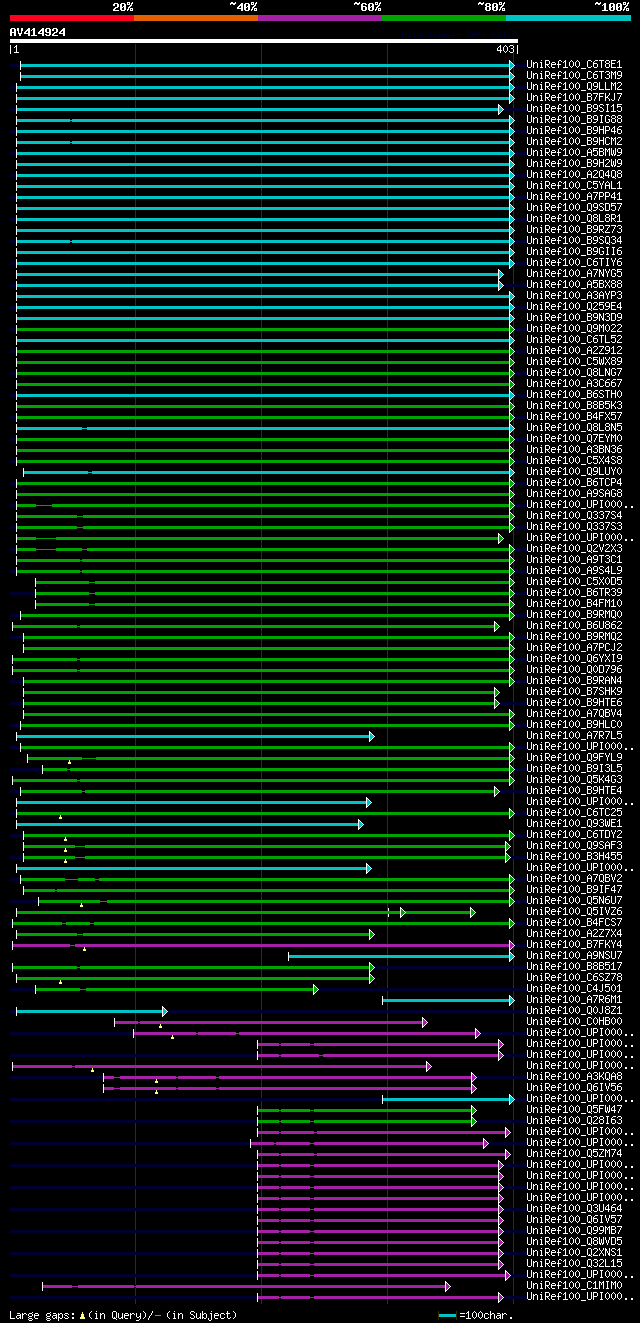Click the cyan alignment bar for Q0J8Z1
Screen dimensions: 640x1323
pyautogui.click(x=92, y=1011)
